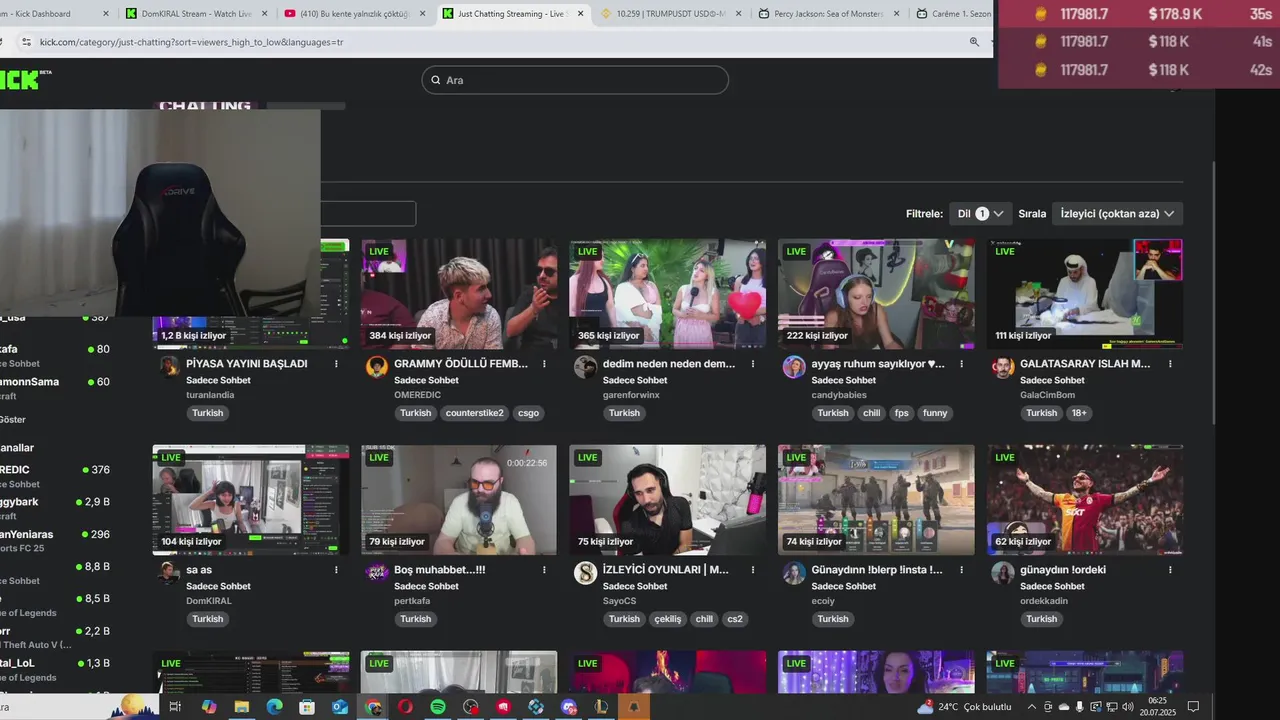
Task: Click weather widget 24°C Çok bulutlu
Action: tap(965, 707)
